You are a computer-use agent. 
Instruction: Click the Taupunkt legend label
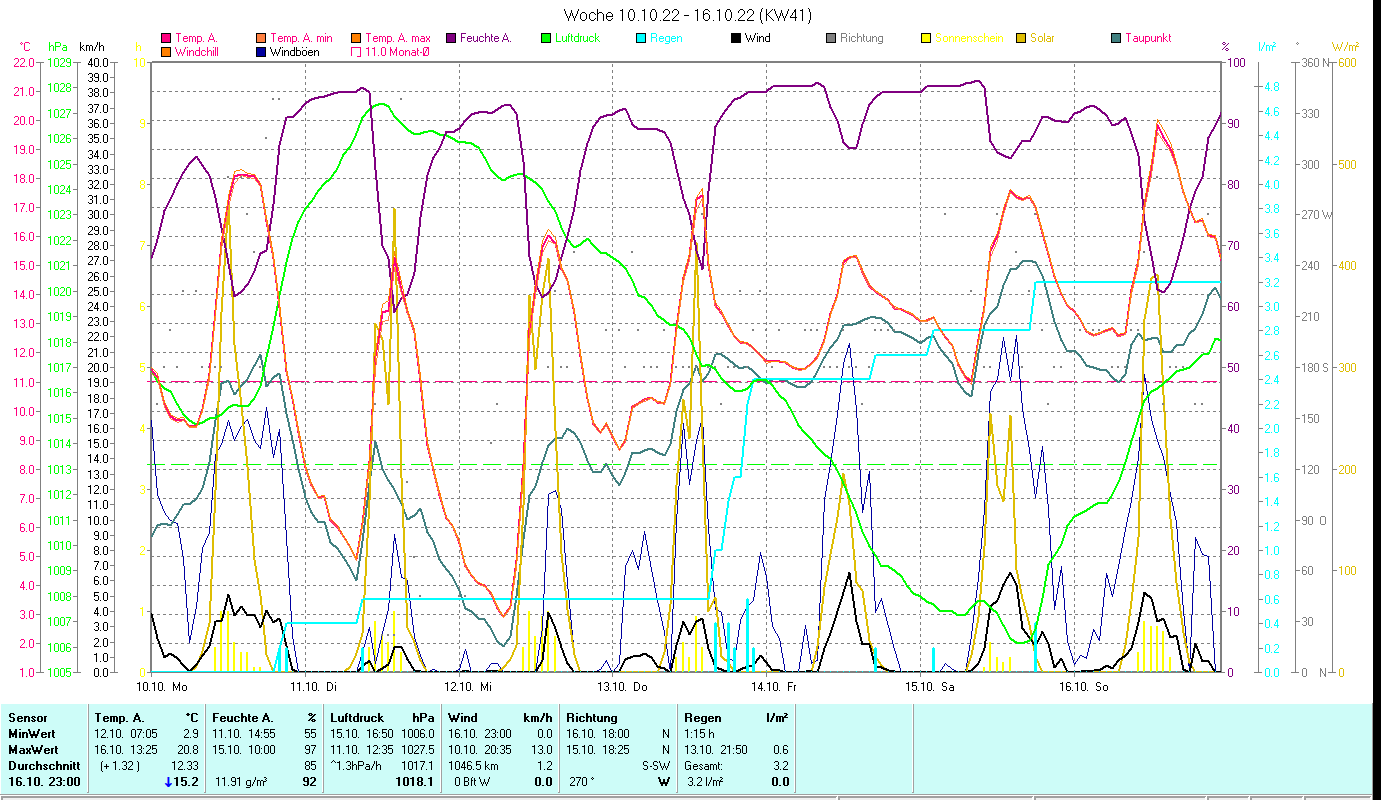click(x=1148, y=38)
